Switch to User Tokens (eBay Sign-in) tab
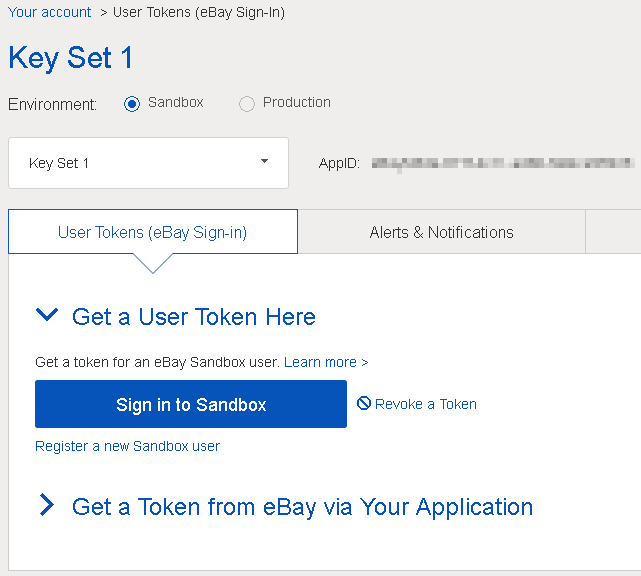 click(153, 232)
